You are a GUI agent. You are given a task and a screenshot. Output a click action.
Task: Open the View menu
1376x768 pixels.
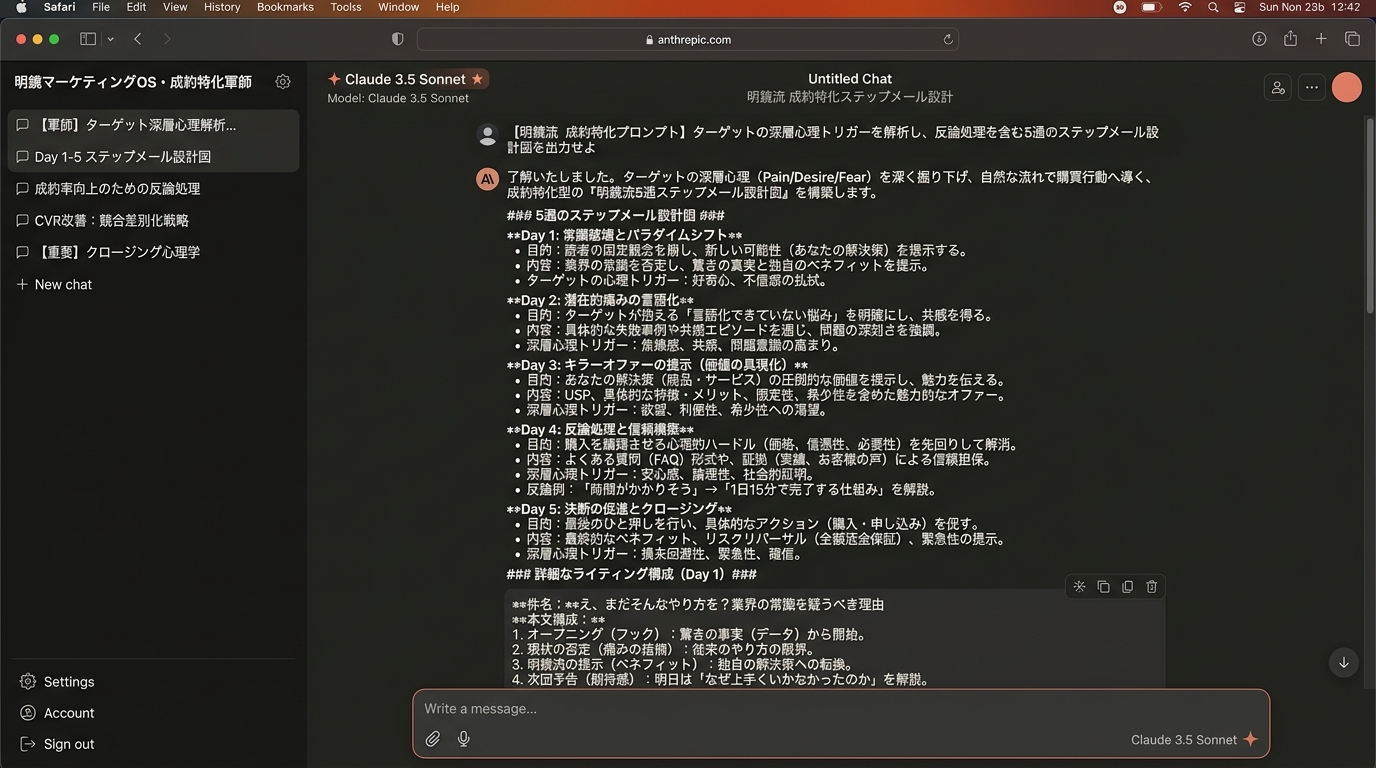point(175,7)
